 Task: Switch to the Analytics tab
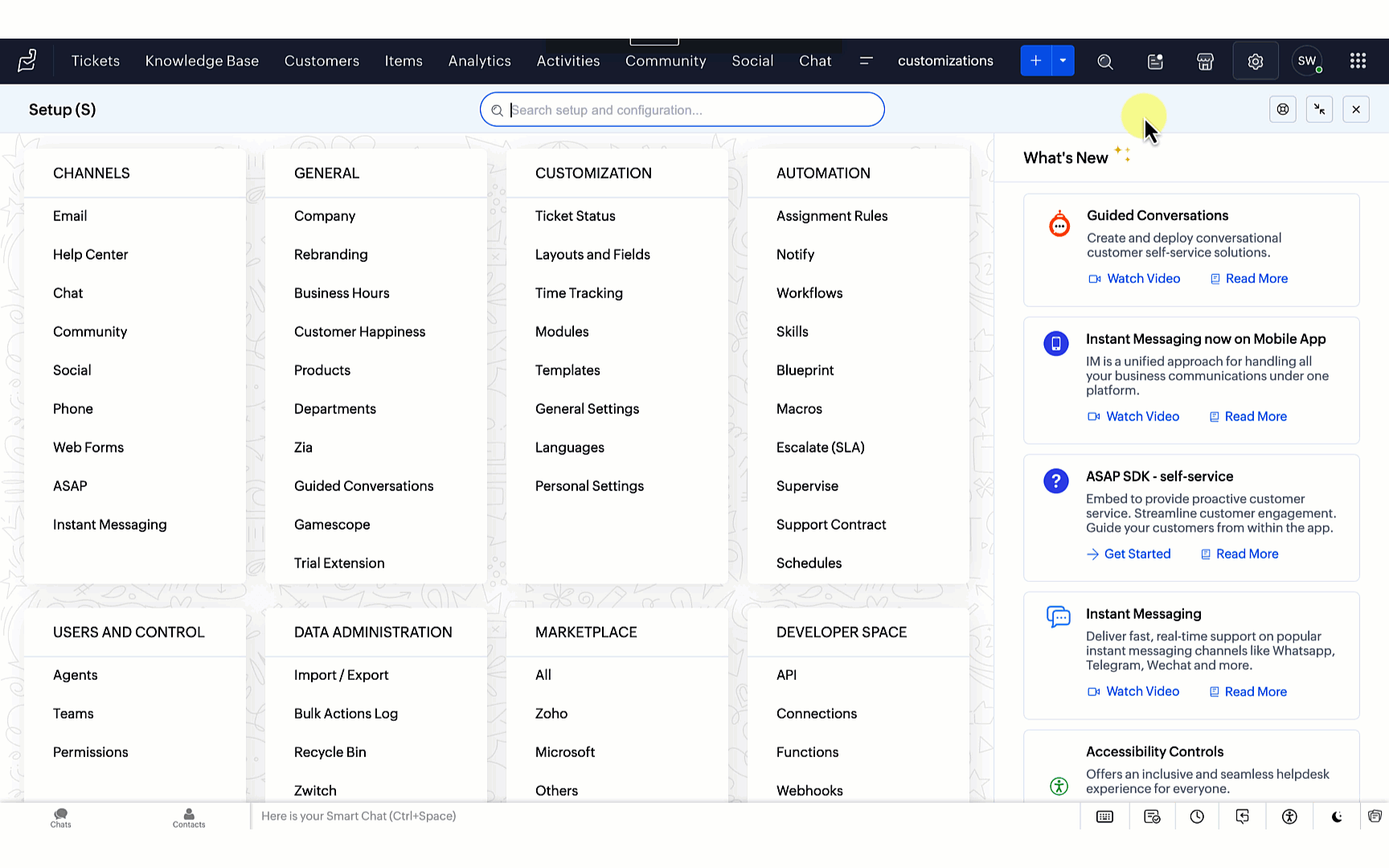click(480, 61)
